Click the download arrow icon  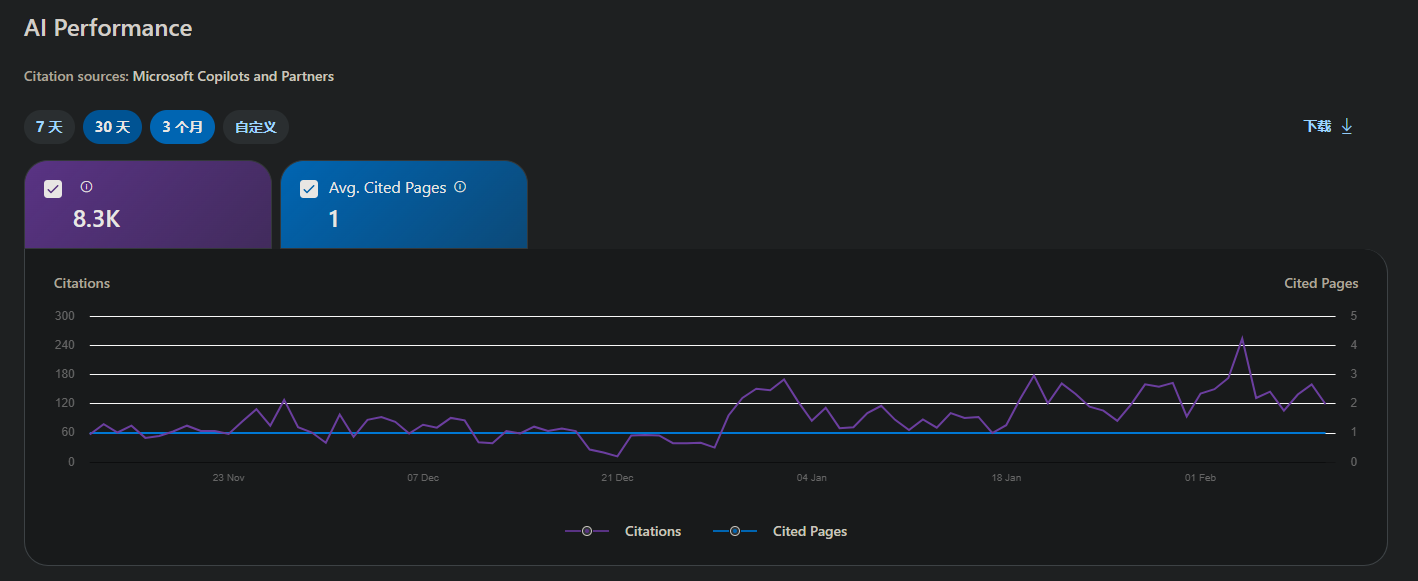click(x=1346, y=126)
